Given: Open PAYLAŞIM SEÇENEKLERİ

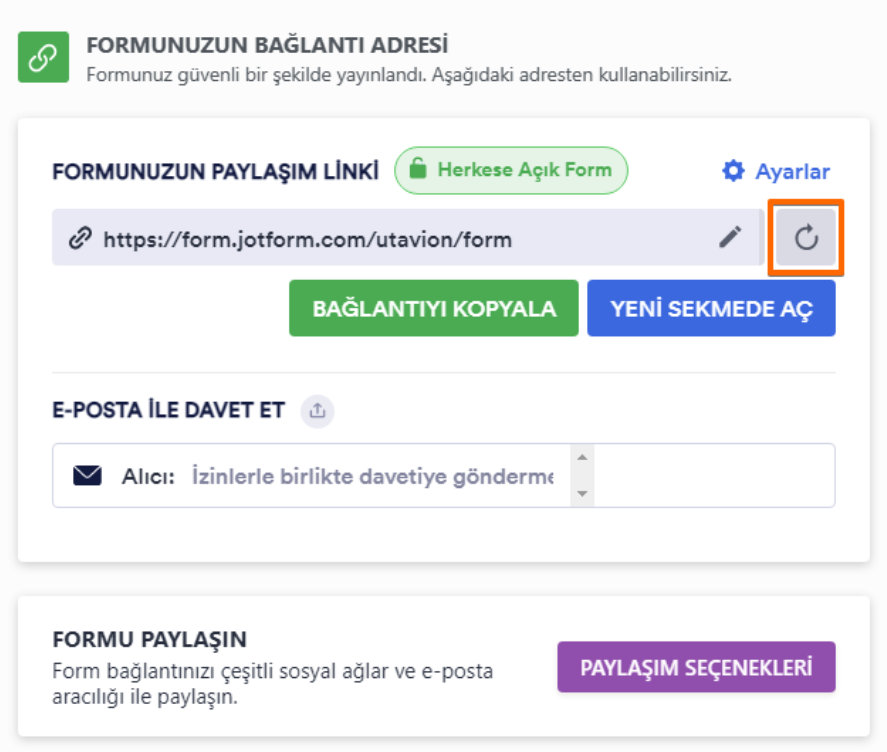Looking at the screenshot, I should point(696,667).
